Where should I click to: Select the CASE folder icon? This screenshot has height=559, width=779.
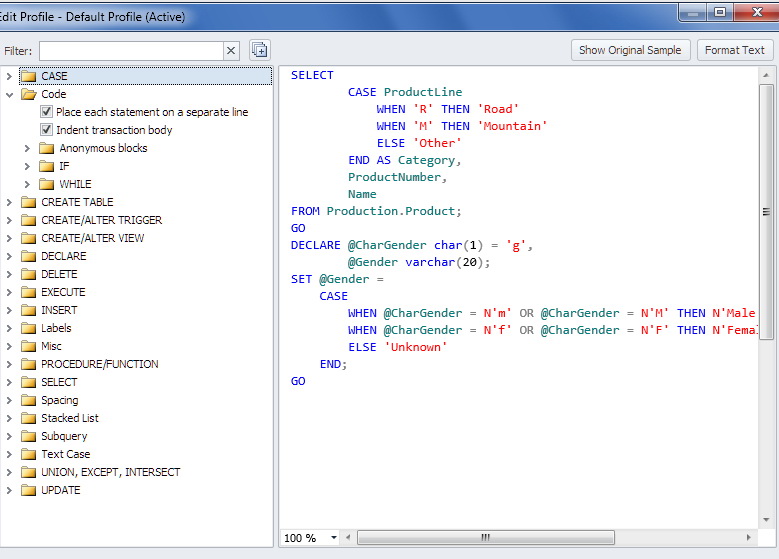click(x=29, y=76)
